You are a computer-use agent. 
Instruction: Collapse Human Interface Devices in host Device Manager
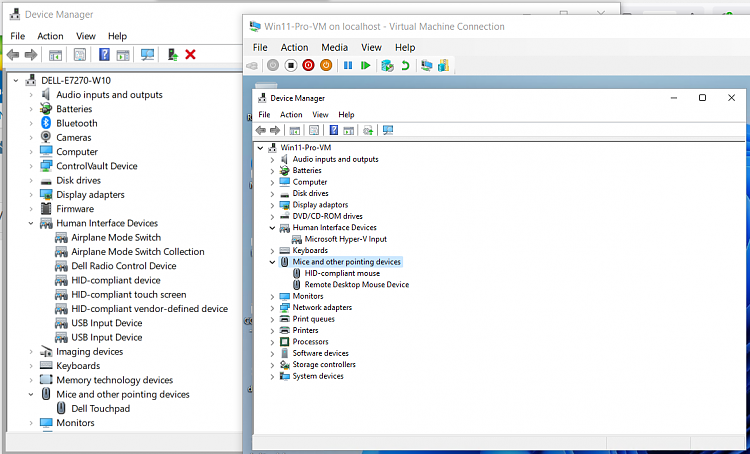click(x=31, y=223)
